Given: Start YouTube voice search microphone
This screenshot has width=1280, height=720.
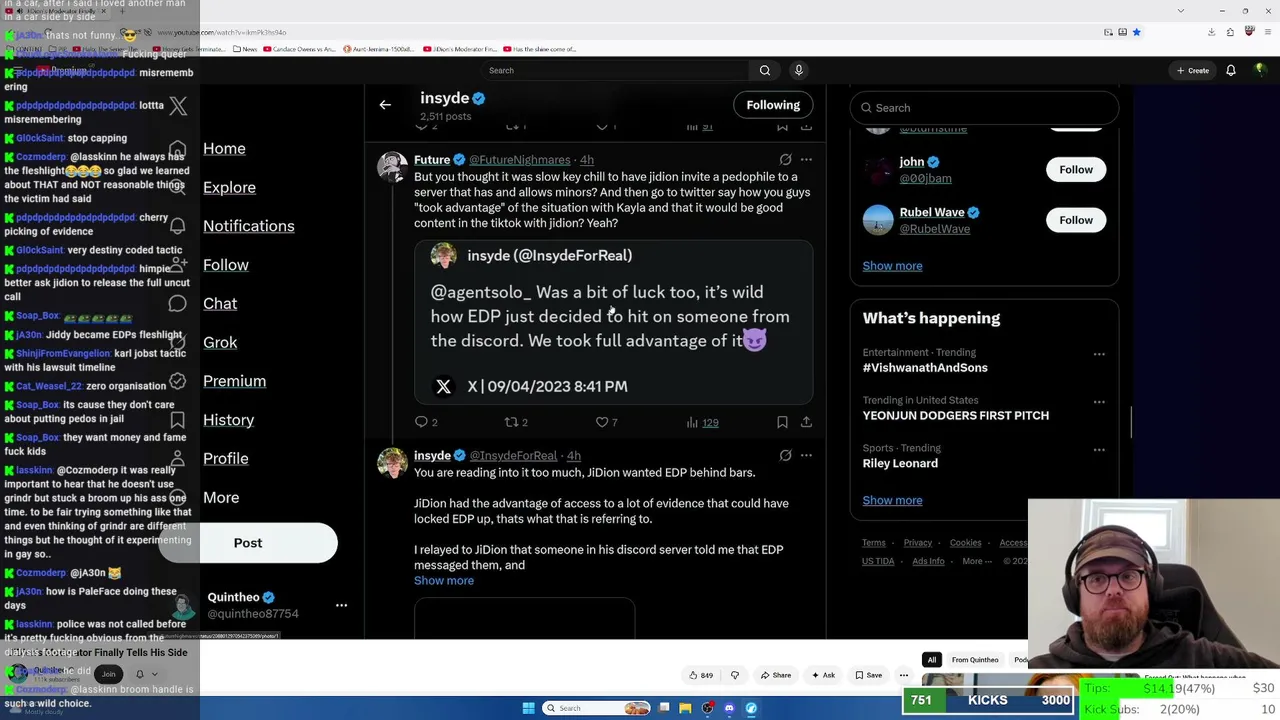Looking at the screenshot, I should point(798,70).
